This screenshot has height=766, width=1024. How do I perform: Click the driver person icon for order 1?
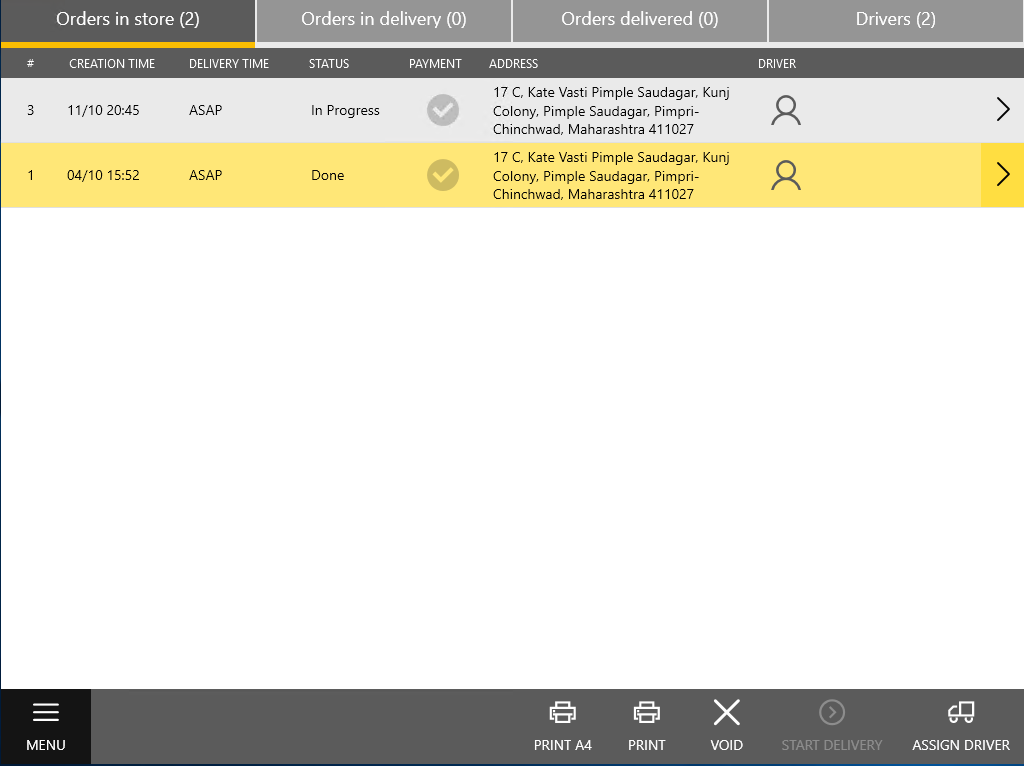(786, 174)
